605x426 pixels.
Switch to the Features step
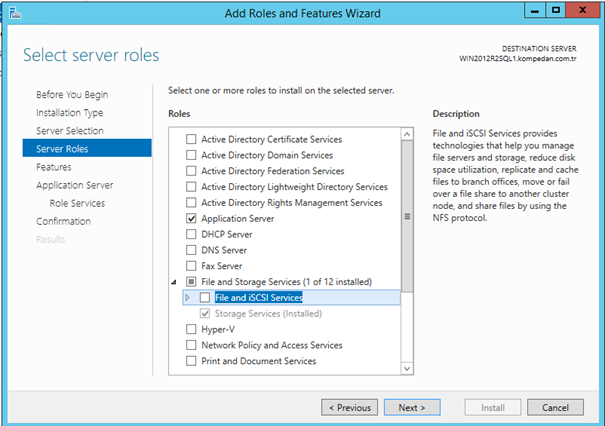coord(53,167)
